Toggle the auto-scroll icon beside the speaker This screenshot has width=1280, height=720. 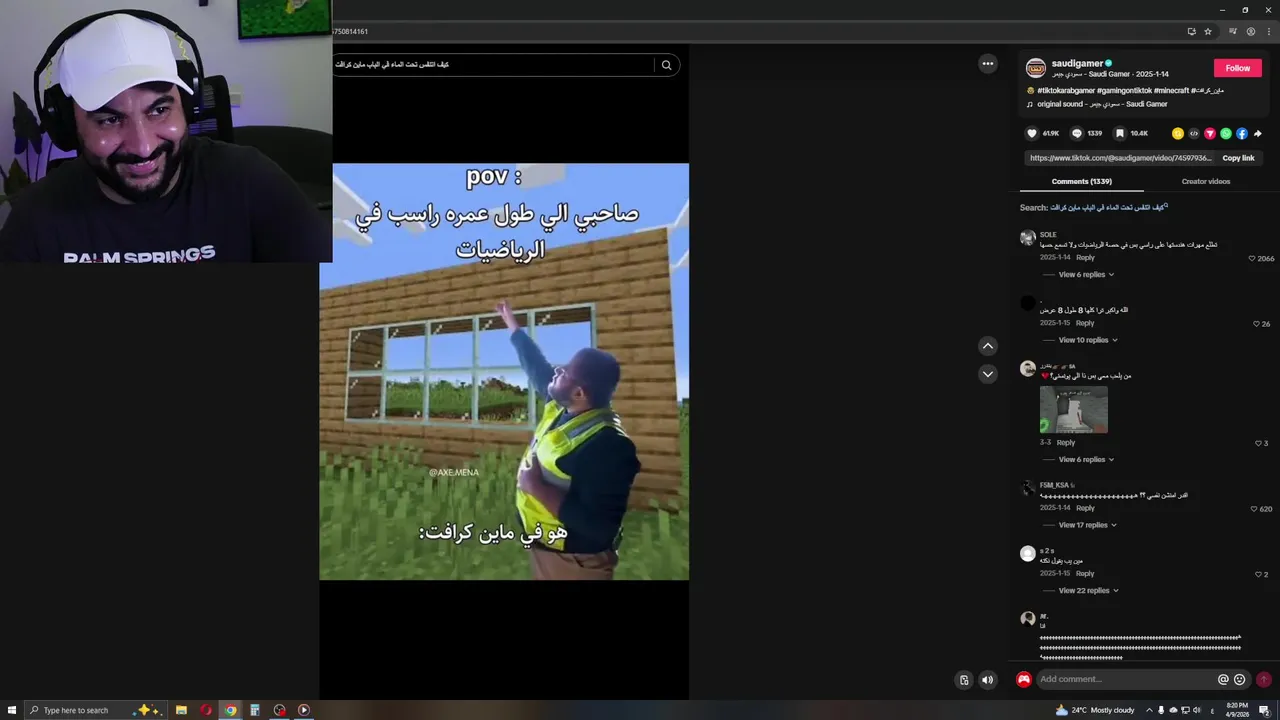click(964, 680)
